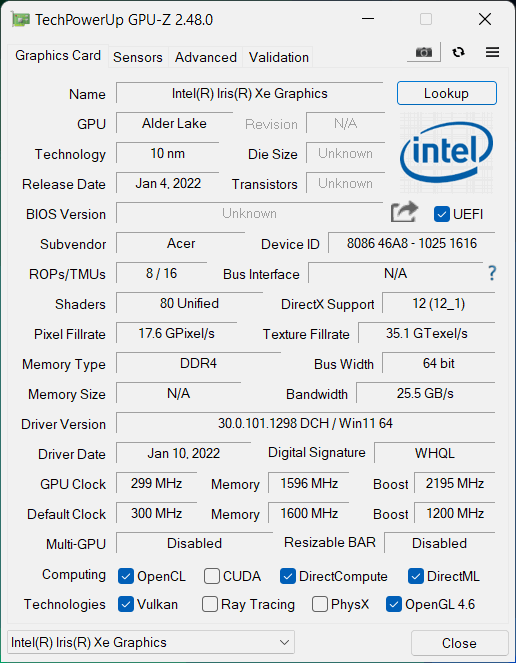Switch to the Sensors tab
516x663 pixels.
(138, 57)
